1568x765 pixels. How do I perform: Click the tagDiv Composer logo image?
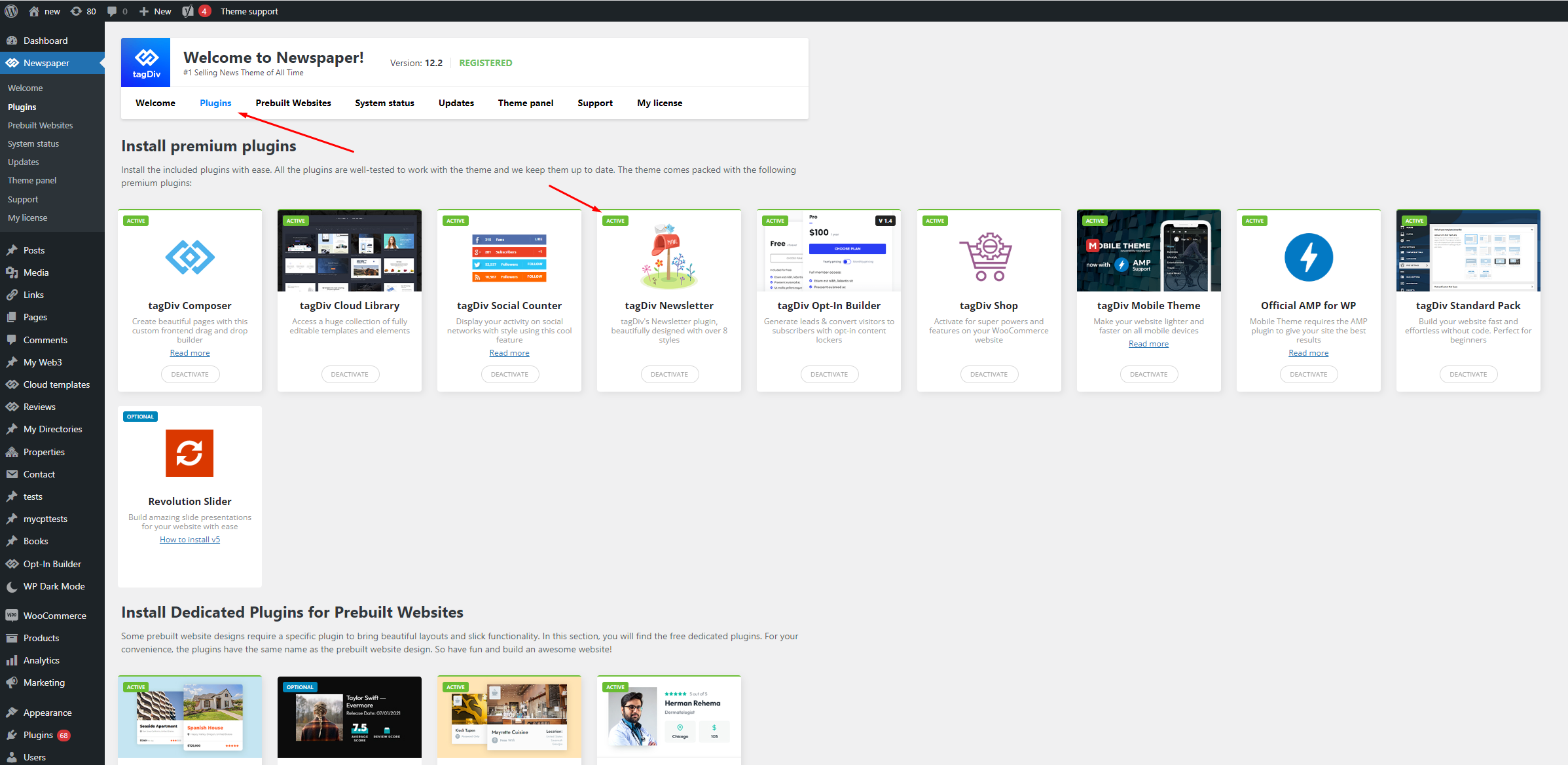coord(190,257)
